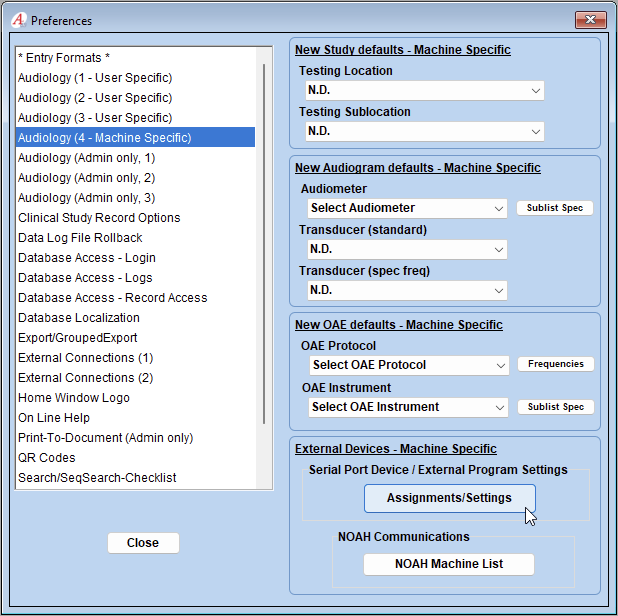Expand the Select OAE Protocol dropdown
The width and height of the screenshot is (618, 616).
tap(409, 365)
